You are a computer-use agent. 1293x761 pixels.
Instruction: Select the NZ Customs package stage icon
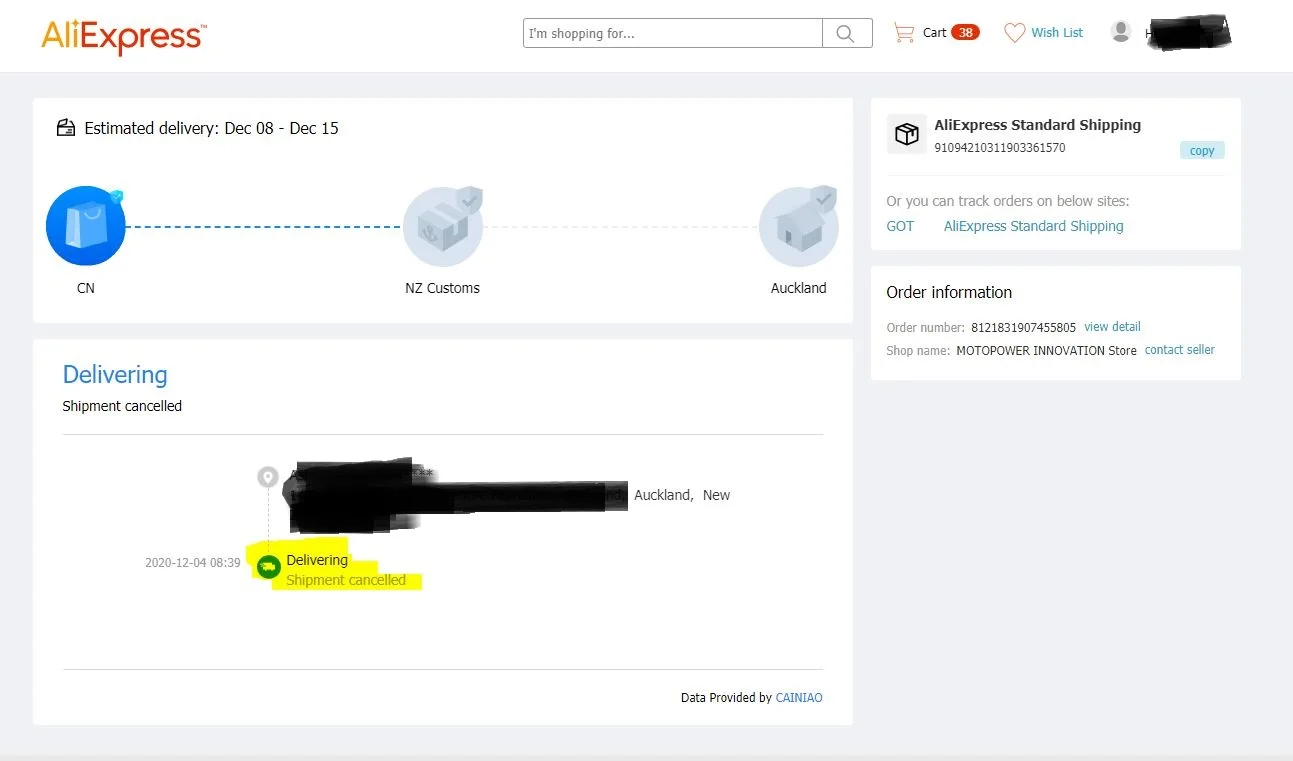[443, 226]
